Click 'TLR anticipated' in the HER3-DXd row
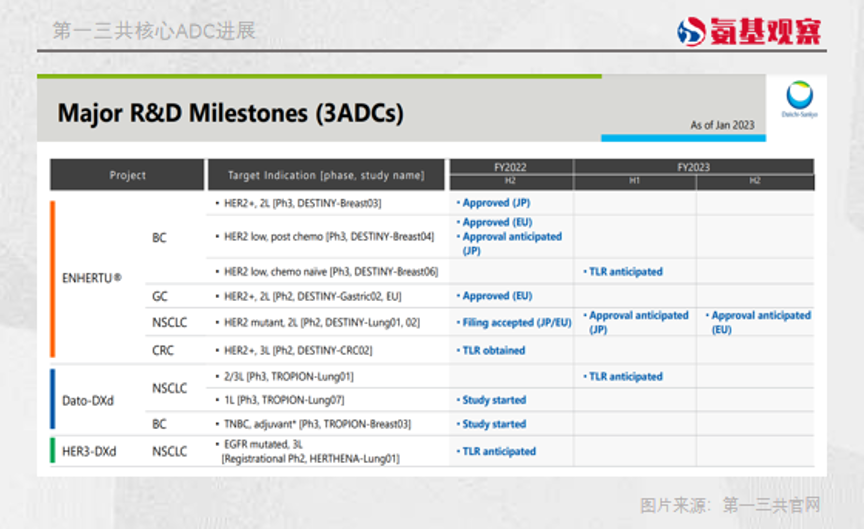This screenshot has width=864, height=529. click(499, 451)
